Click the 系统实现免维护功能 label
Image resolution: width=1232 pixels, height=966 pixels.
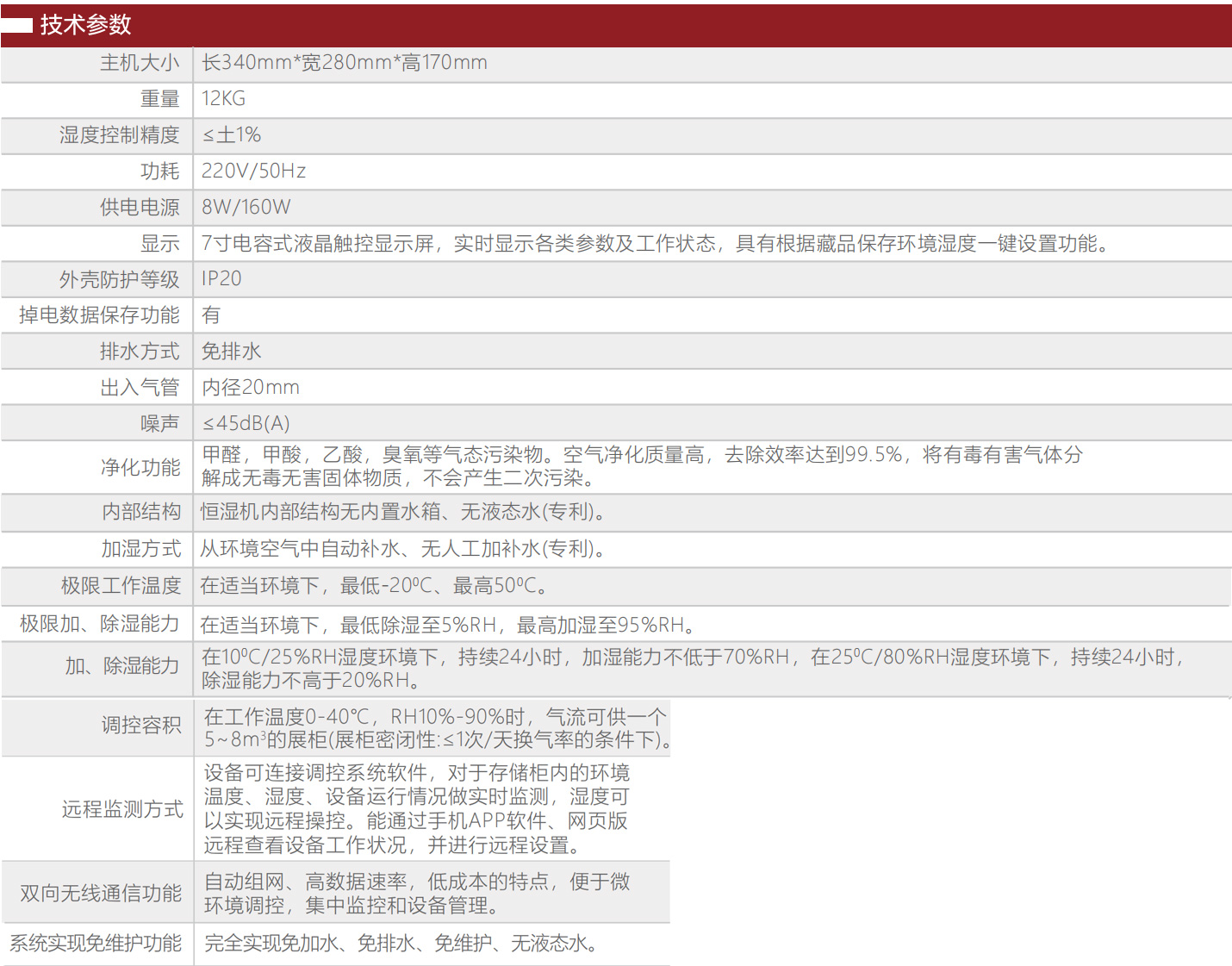point(96,944)
